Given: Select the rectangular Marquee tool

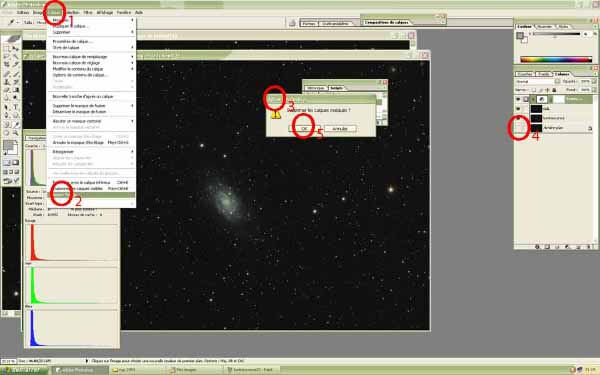Looking at the screenshot, I should coord(7,49).
